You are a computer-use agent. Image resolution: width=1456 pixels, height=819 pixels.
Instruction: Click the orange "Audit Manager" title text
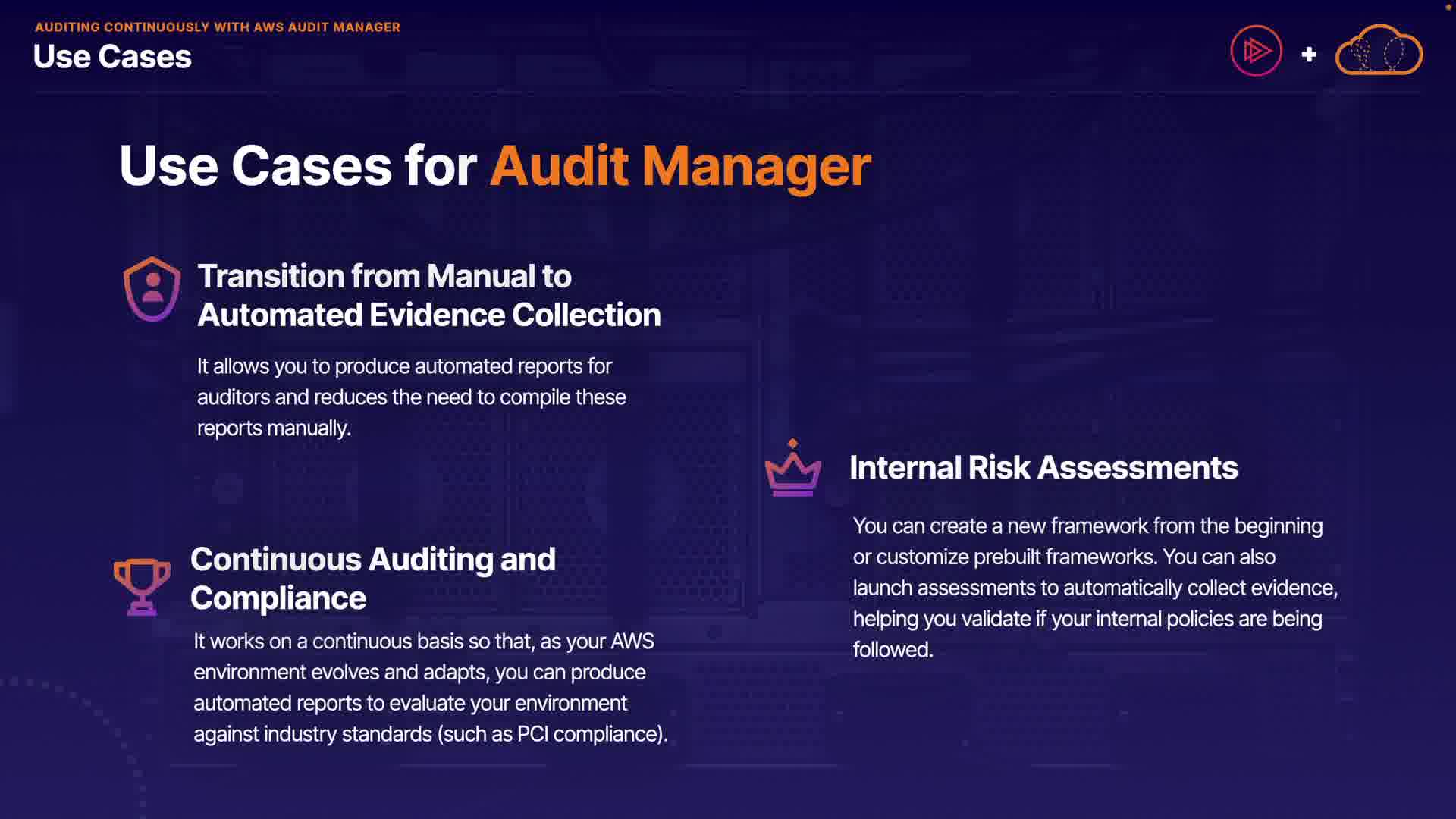(x=680, y=166)
